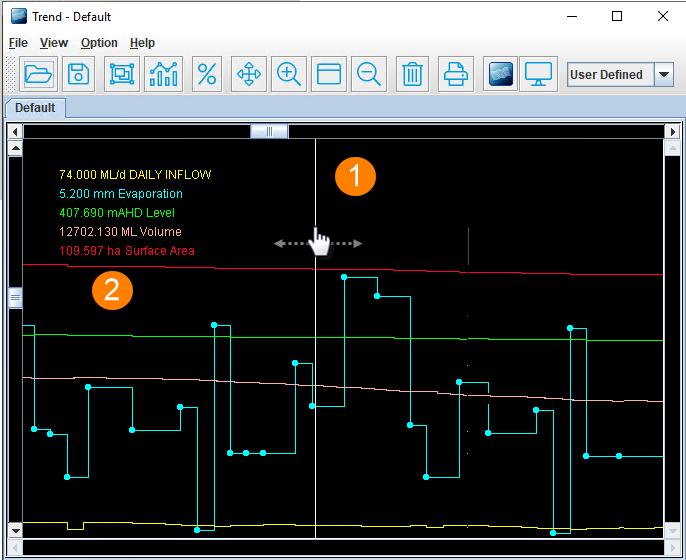The image size is (686, 560).
Task: Click the line chart icon in toolbar
Action: [x=163, y=74]
